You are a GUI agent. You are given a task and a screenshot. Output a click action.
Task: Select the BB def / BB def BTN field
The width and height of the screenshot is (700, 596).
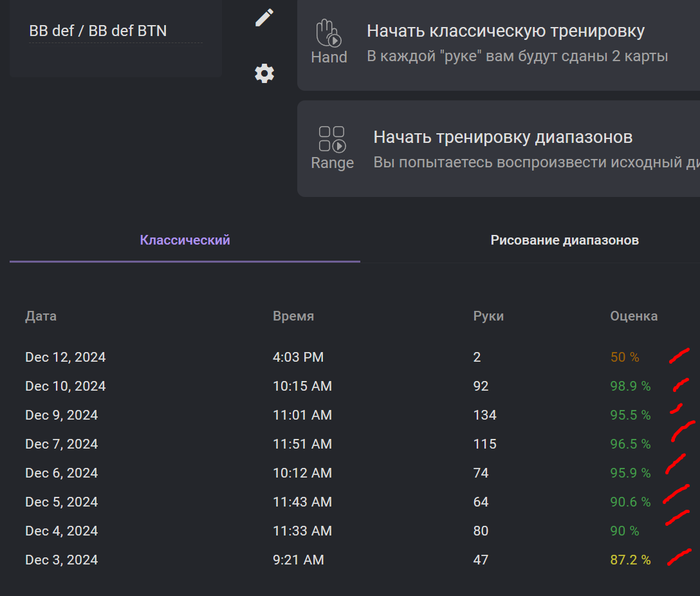pos(115,31)
